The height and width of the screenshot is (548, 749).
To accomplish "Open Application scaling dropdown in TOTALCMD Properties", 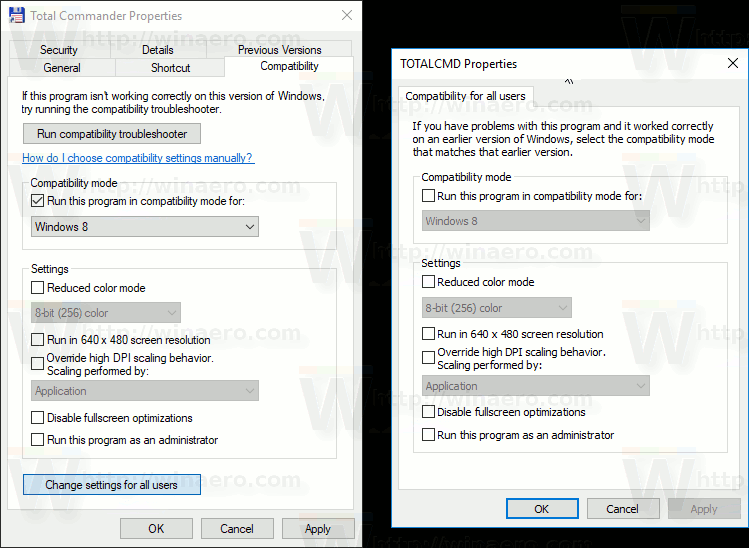I will pyautogui.click(x=535, y=386).
